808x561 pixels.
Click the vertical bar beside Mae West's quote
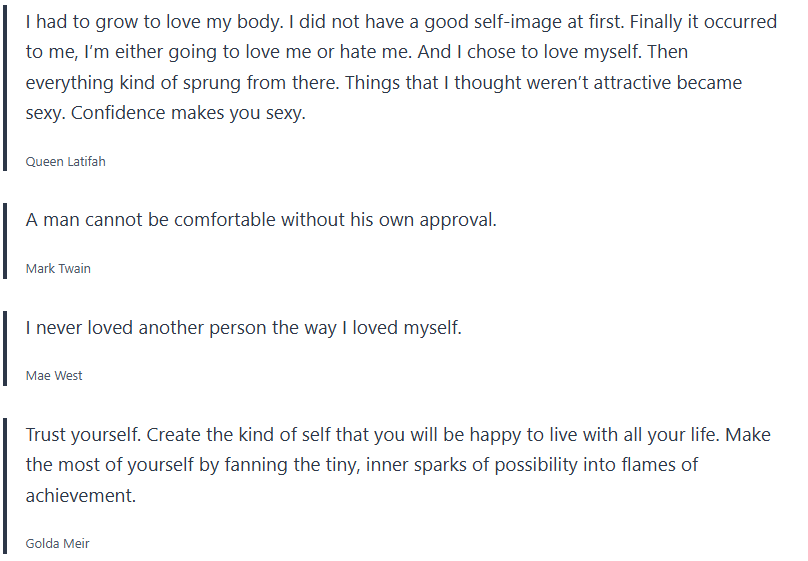5,348
